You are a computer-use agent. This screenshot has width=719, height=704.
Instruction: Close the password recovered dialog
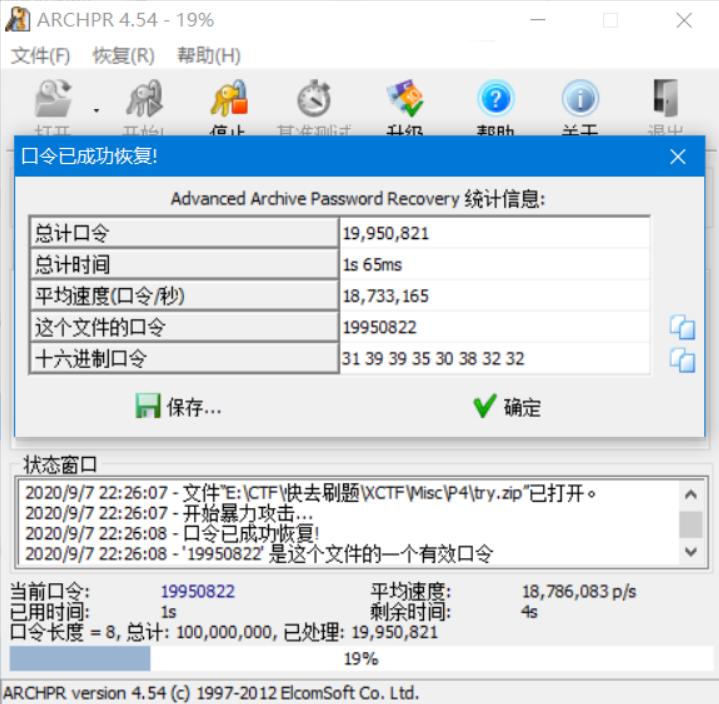[678, 157]
